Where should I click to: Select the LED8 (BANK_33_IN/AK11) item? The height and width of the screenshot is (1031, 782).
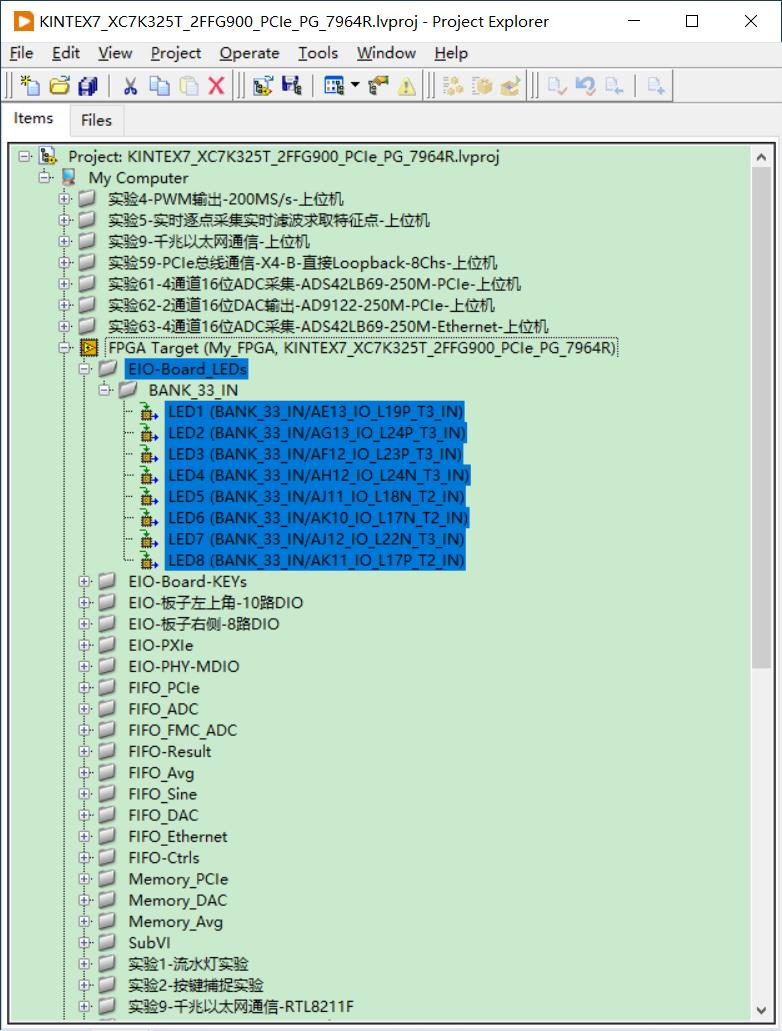[316, 561]
